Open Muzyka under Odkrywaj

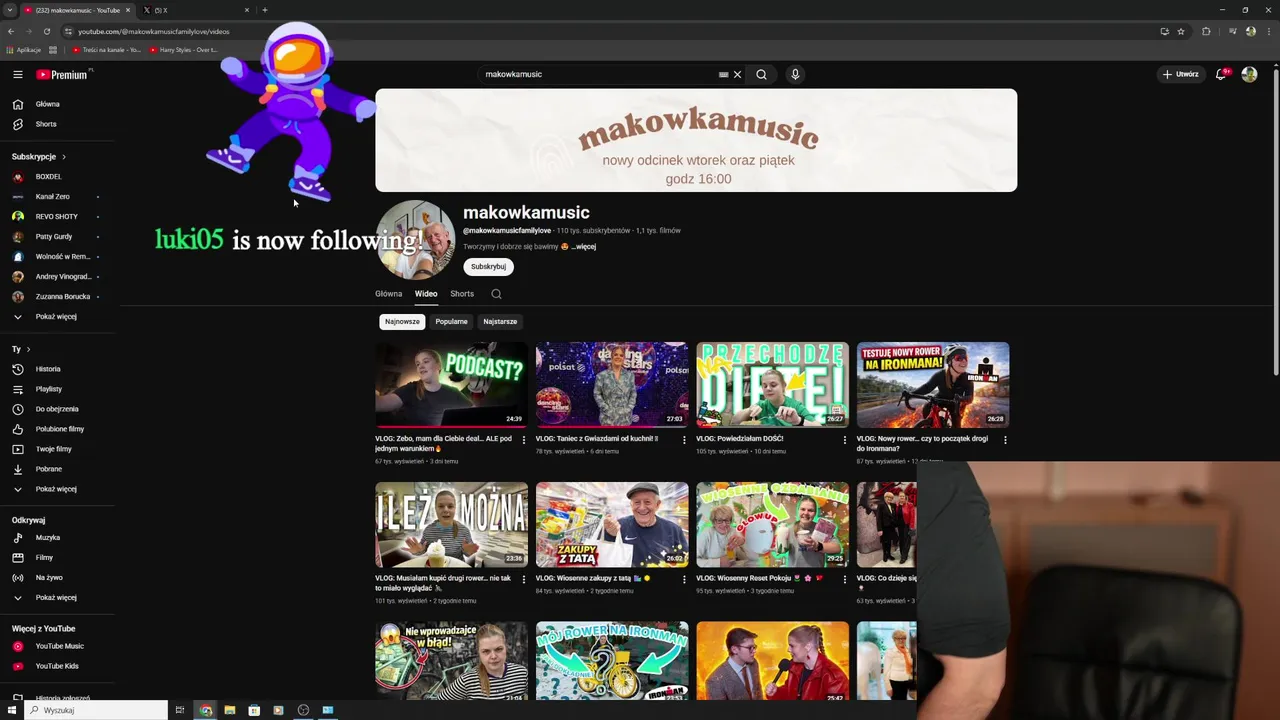tap(48, 538)
